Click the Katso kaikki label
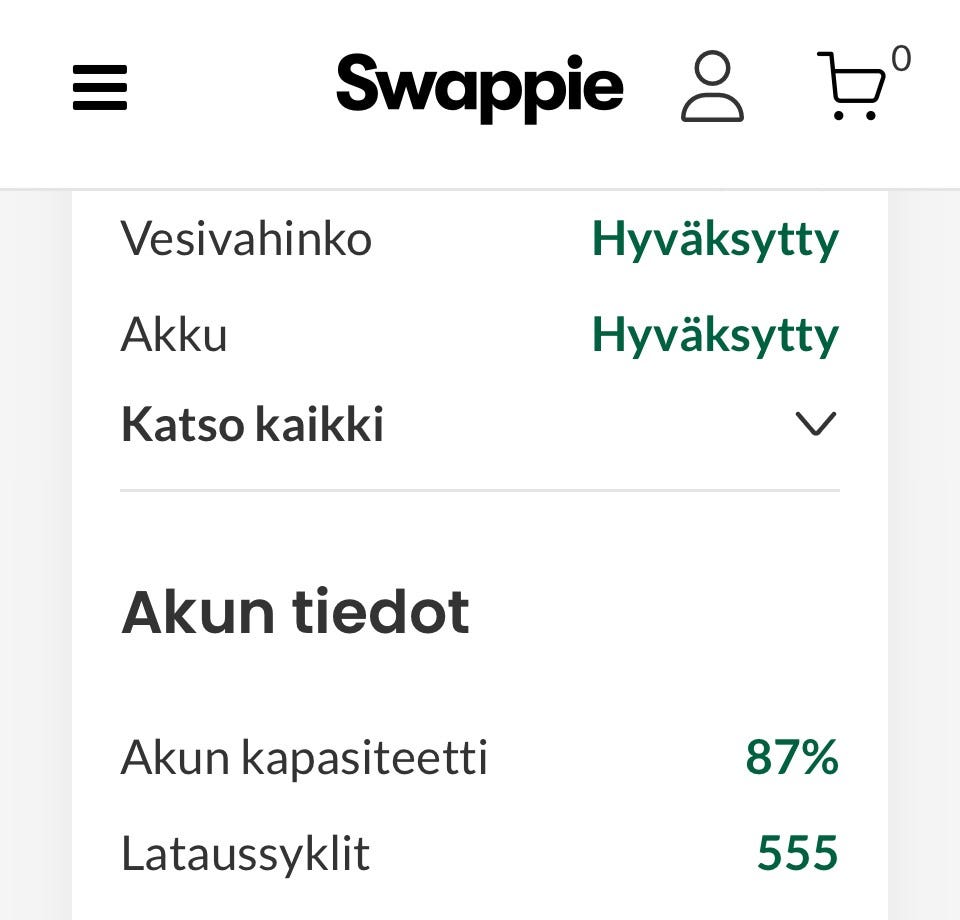 coord(252,425)
